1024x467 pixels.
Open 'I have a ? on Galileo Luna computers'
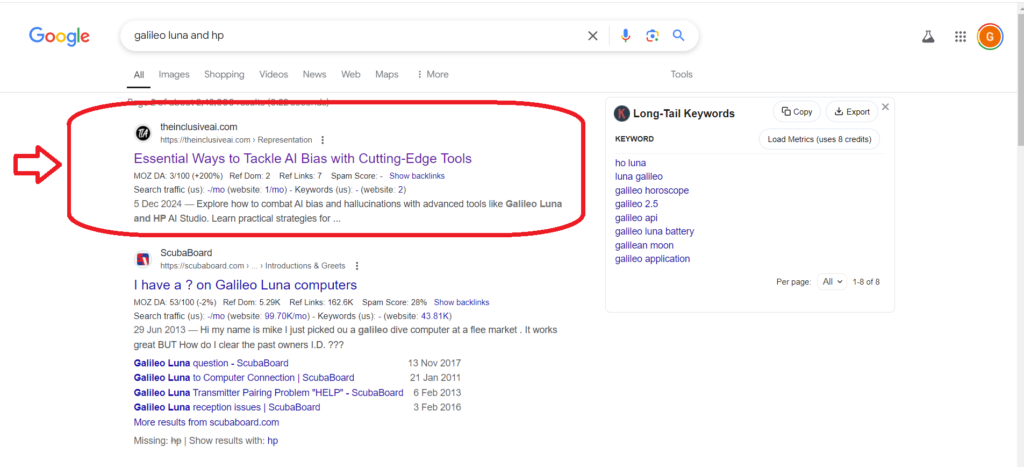245,285
